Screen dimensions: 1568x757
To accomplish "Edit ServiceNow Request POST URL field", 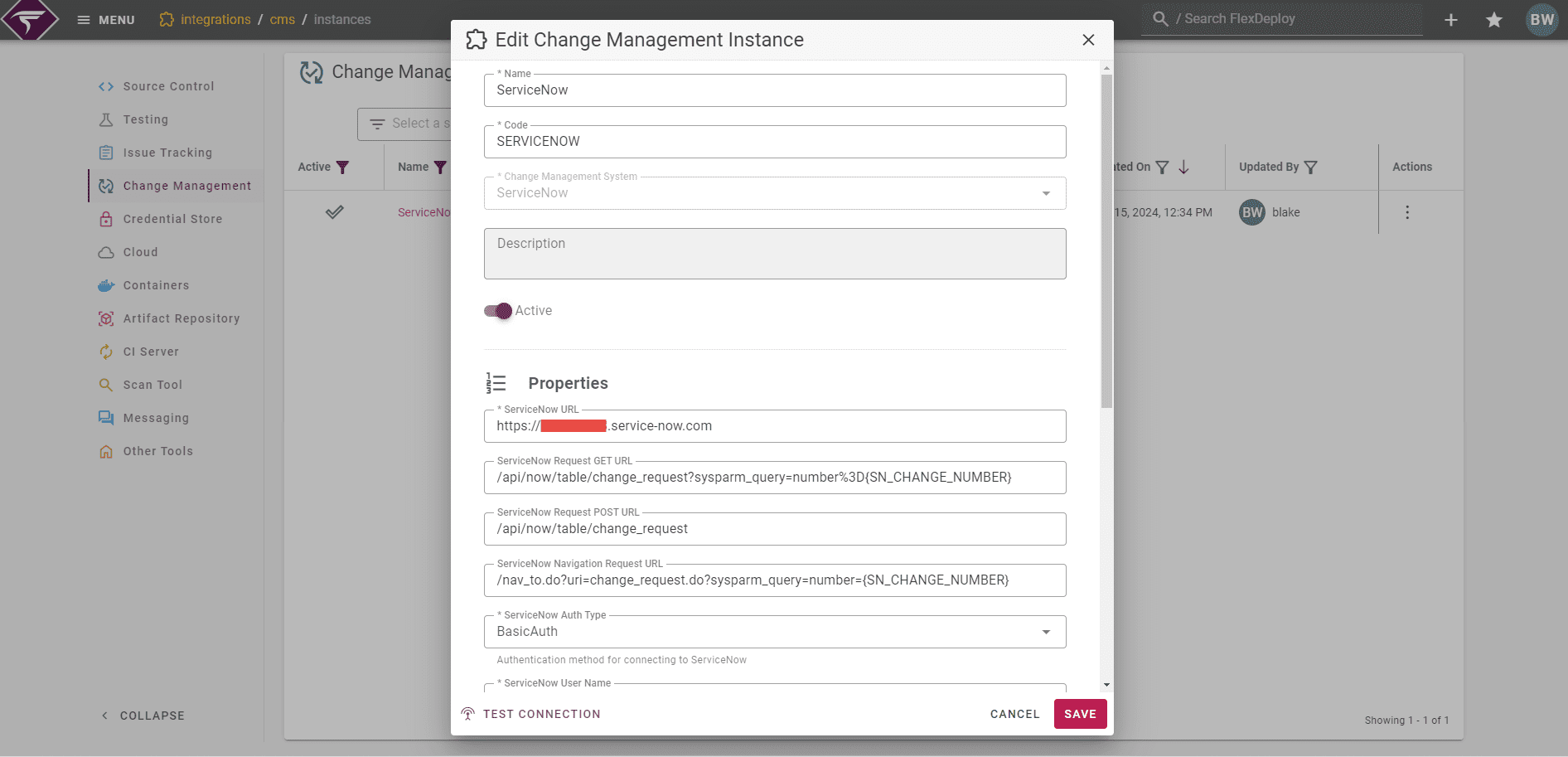I will coord(775,529).
